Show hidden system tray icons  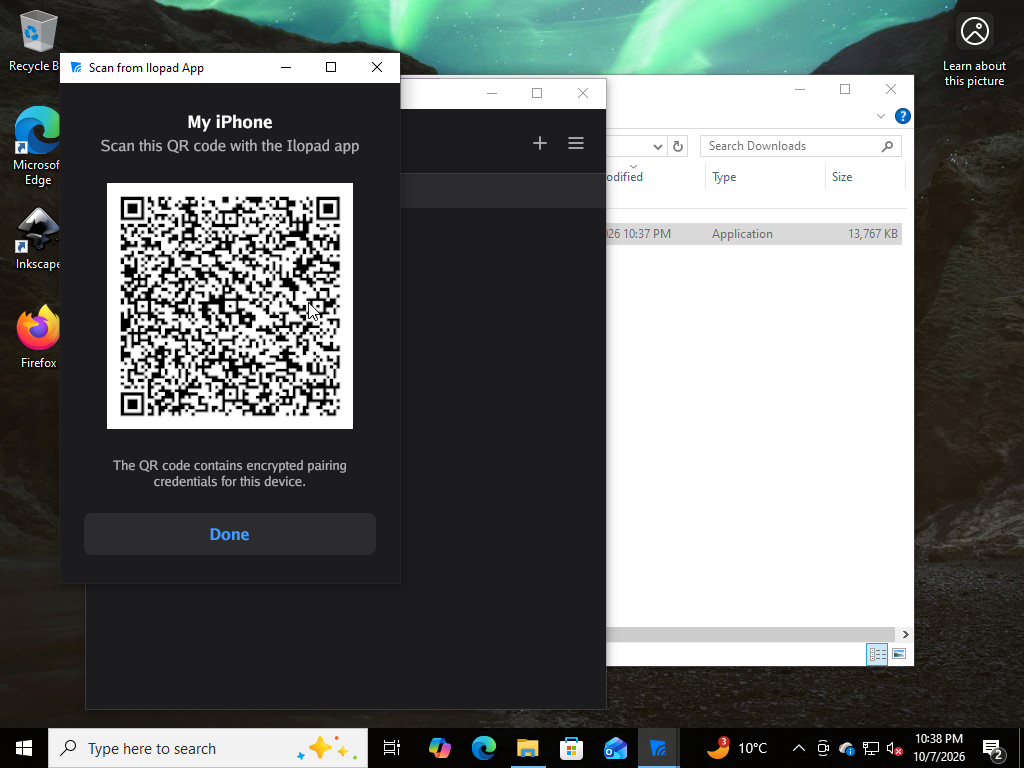point(798,748)
